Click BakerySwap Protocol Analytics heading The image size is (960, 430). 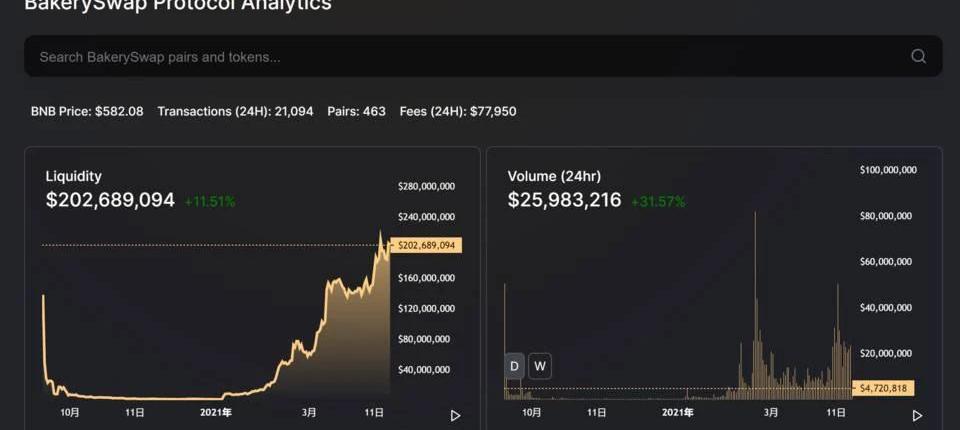coord(178,6)
